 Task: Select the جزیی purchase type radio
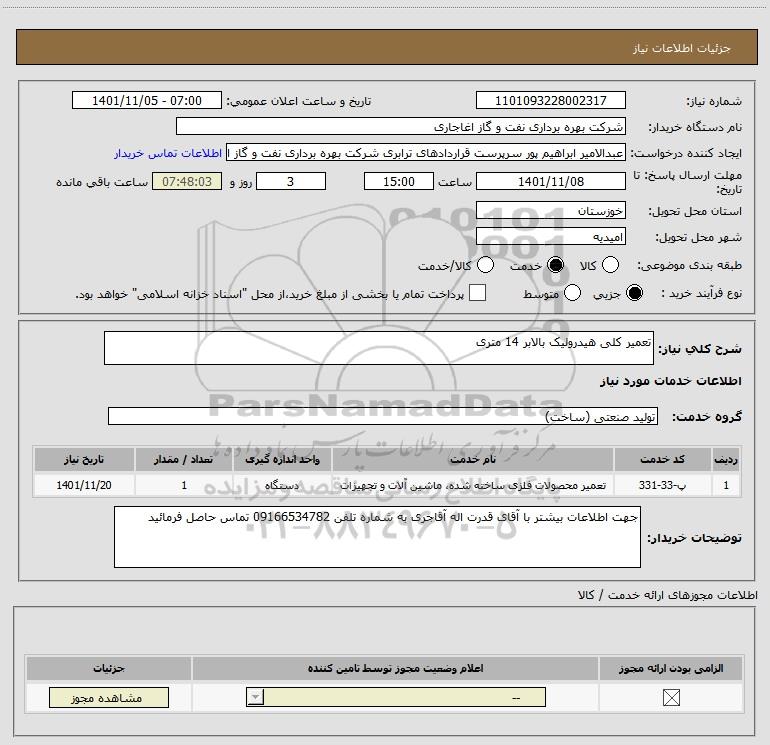click(x=634, y=293)
